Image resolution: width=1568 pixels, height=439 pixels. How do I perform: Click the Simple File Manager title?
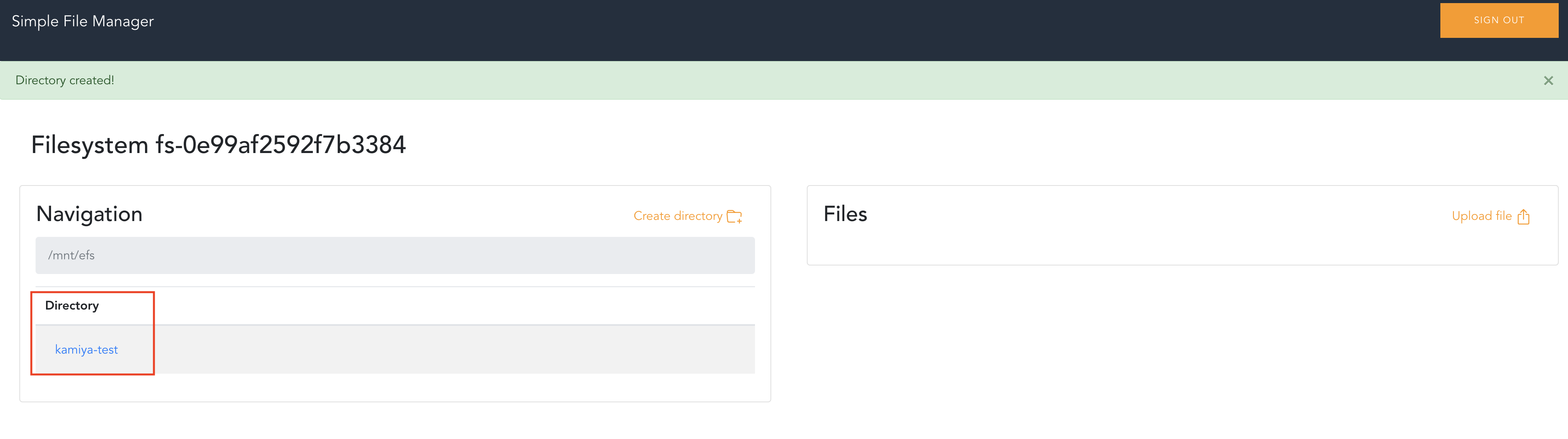83,21
